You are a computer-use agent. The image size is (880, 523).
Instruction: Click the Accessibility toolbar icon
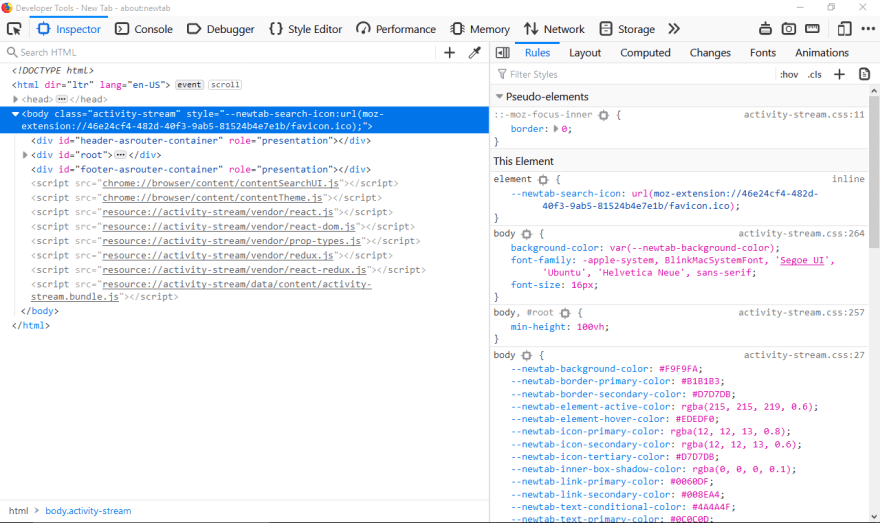click(766, 29)
